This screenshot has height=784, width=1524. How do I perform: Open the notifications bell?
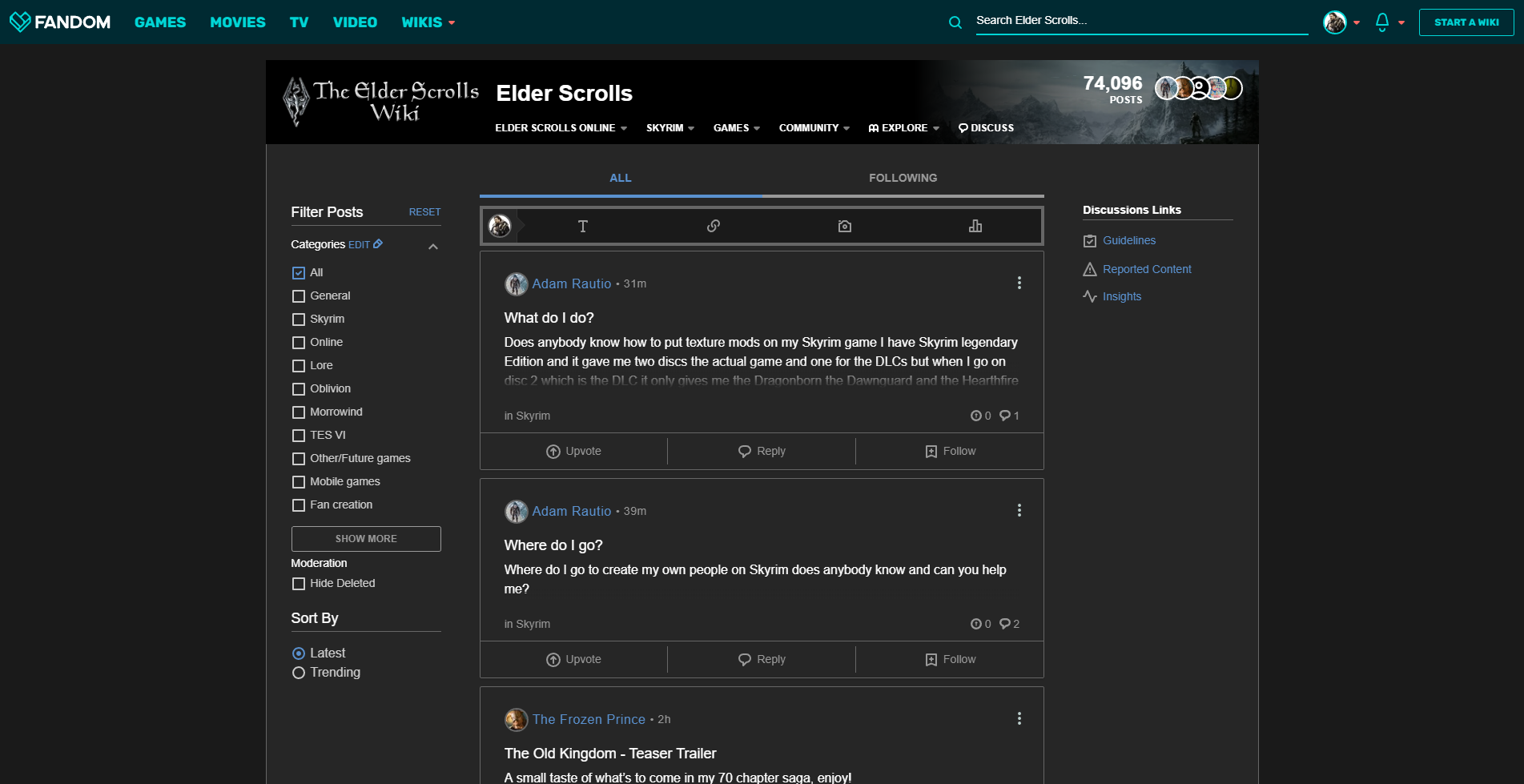[1382, 22]
